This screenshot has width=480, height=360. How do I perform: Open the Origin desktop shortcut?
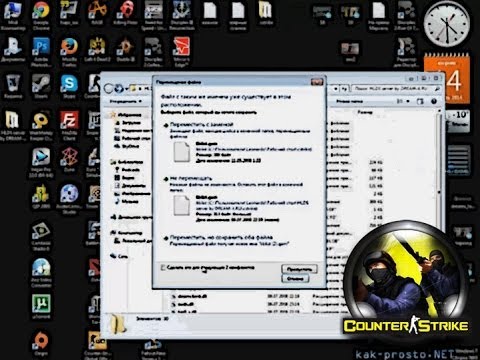tap(41, 342)
